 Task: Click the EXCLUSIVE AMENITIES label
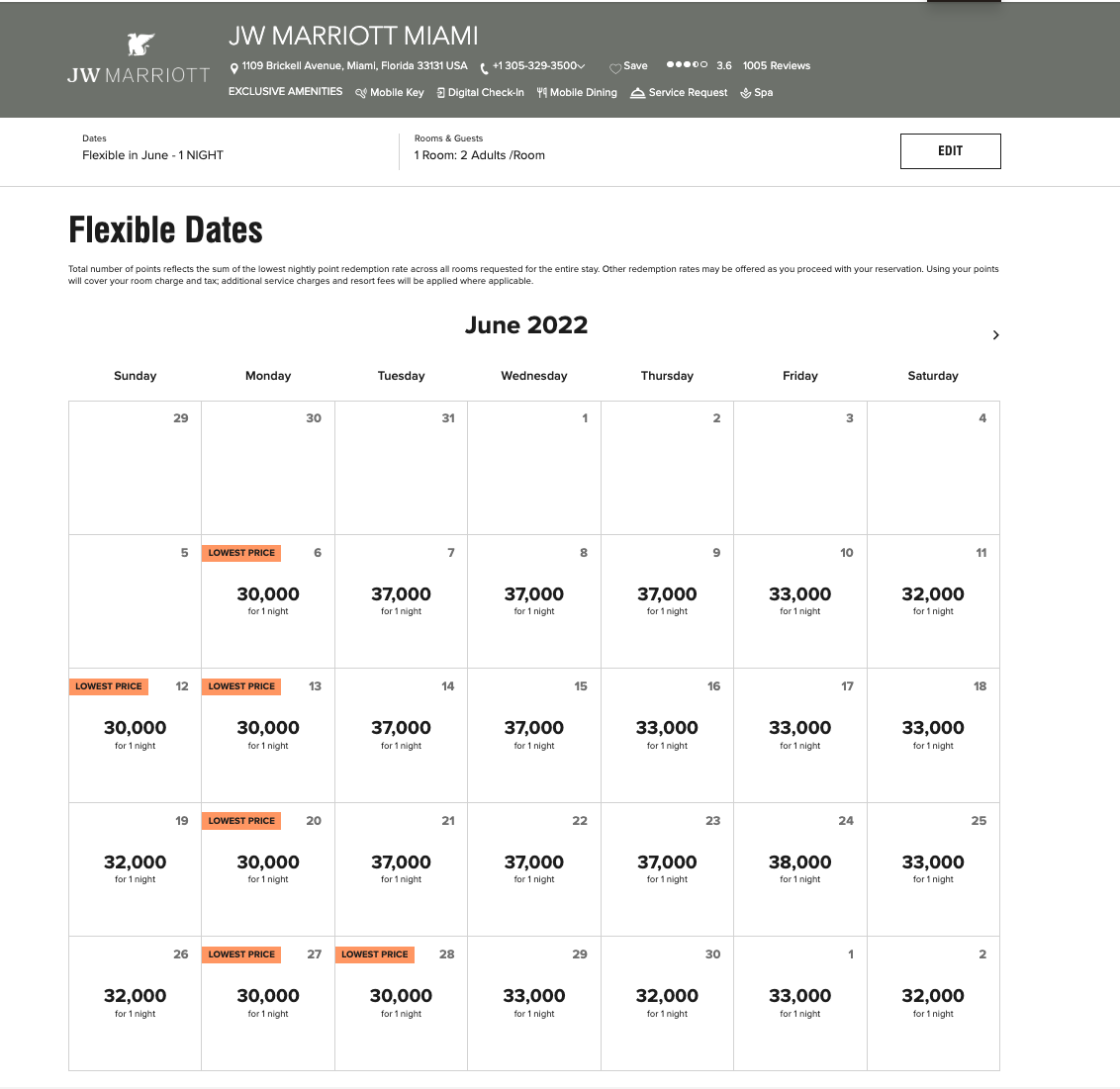click(x=286, y=91)
